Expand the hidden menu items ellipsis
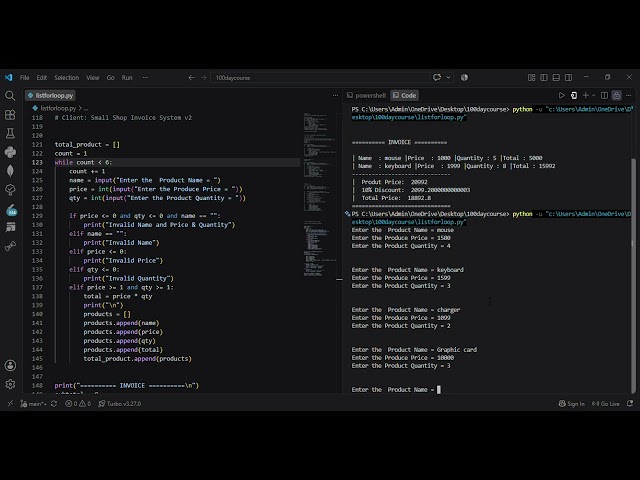Image resolution: width=640 pixels, height=480 pixels. (x=145, y=78)
